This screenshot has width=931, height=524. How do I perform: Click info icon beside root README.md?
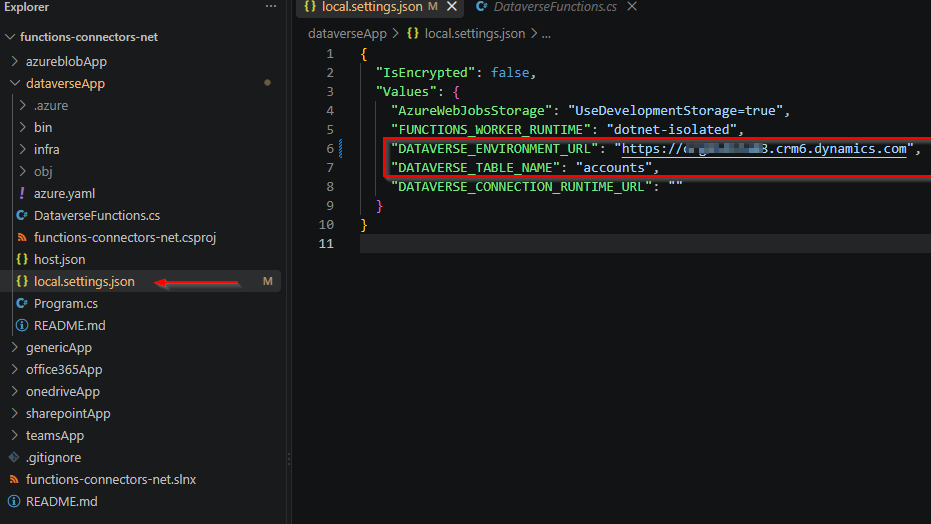pyautogui.click(x=14, y=501)
